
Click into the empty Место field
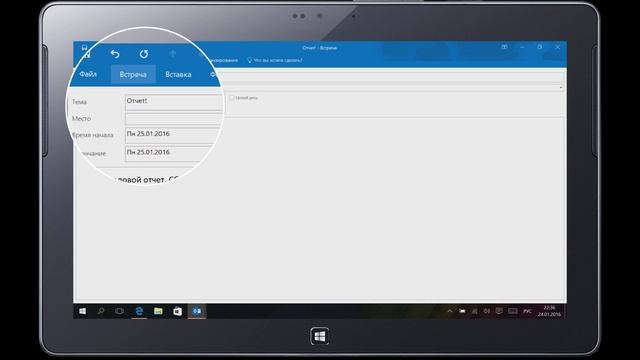pyautogui.click(x=173, y=119)
